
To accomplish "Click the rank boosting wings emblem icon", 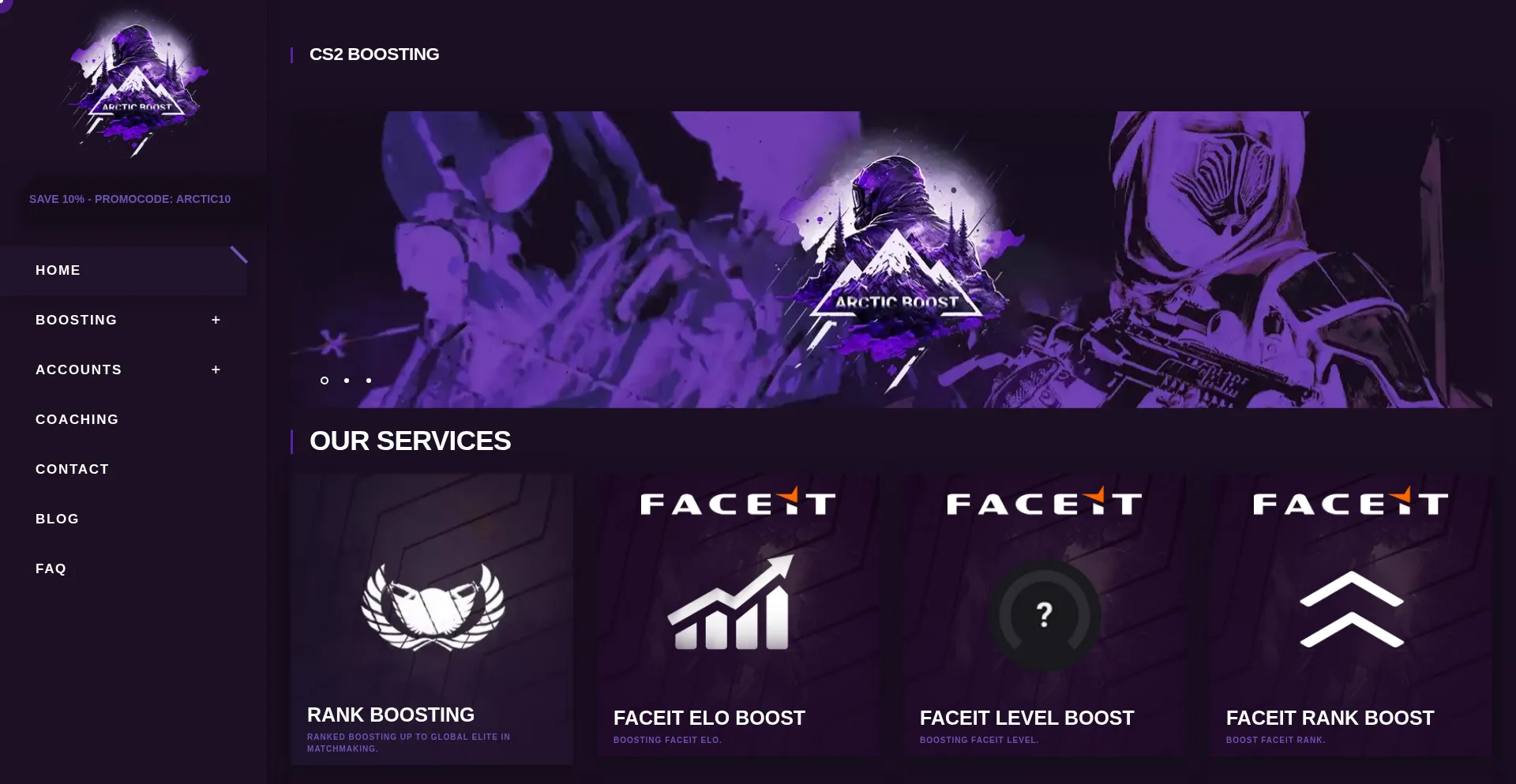I will point(433,606).
